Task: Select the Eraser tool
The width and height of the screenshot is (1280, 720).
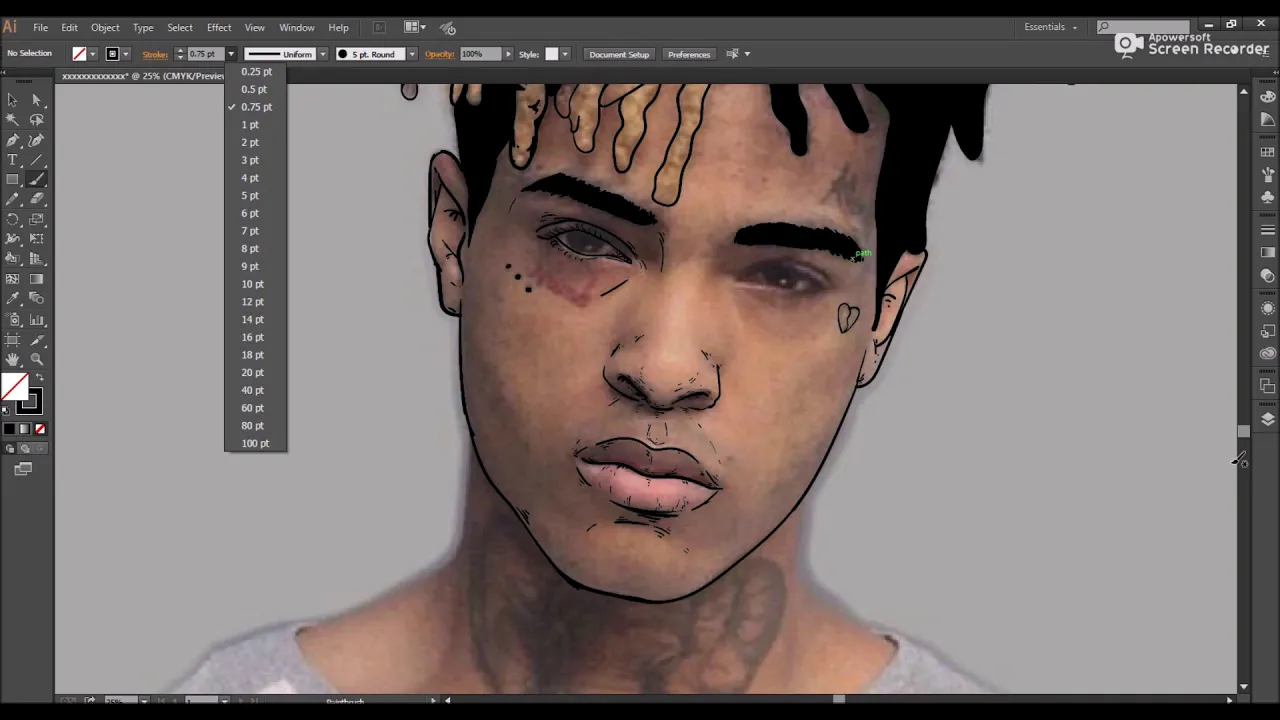Action: point(37,200)
